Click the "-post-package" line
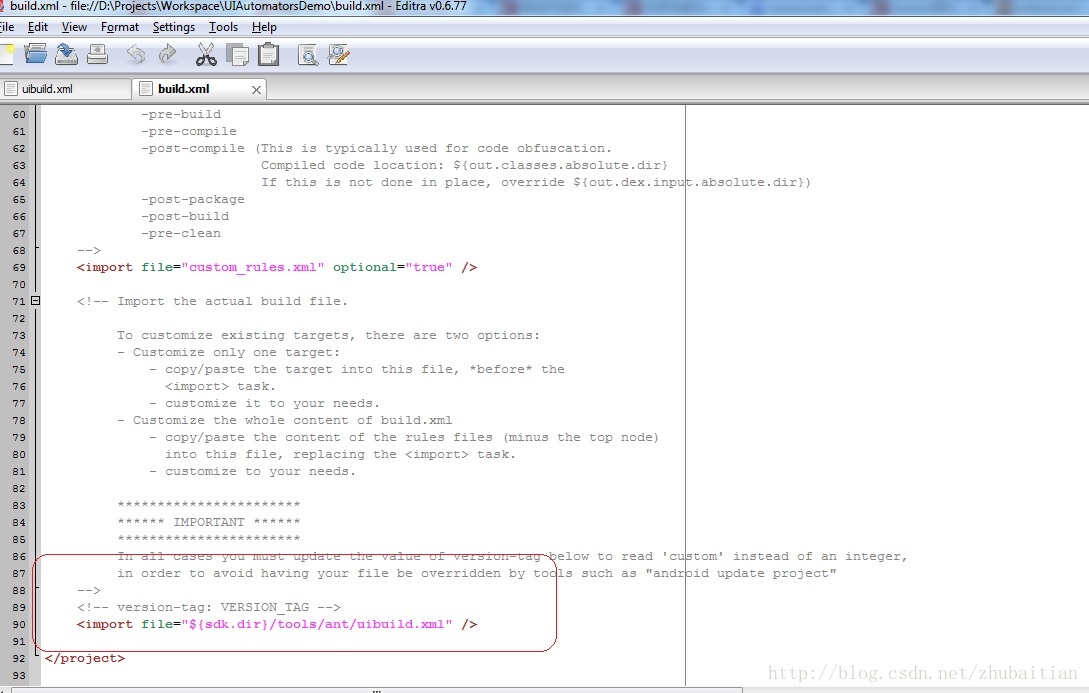Screen dimensions: 1089x693 (x=192, y=199)
